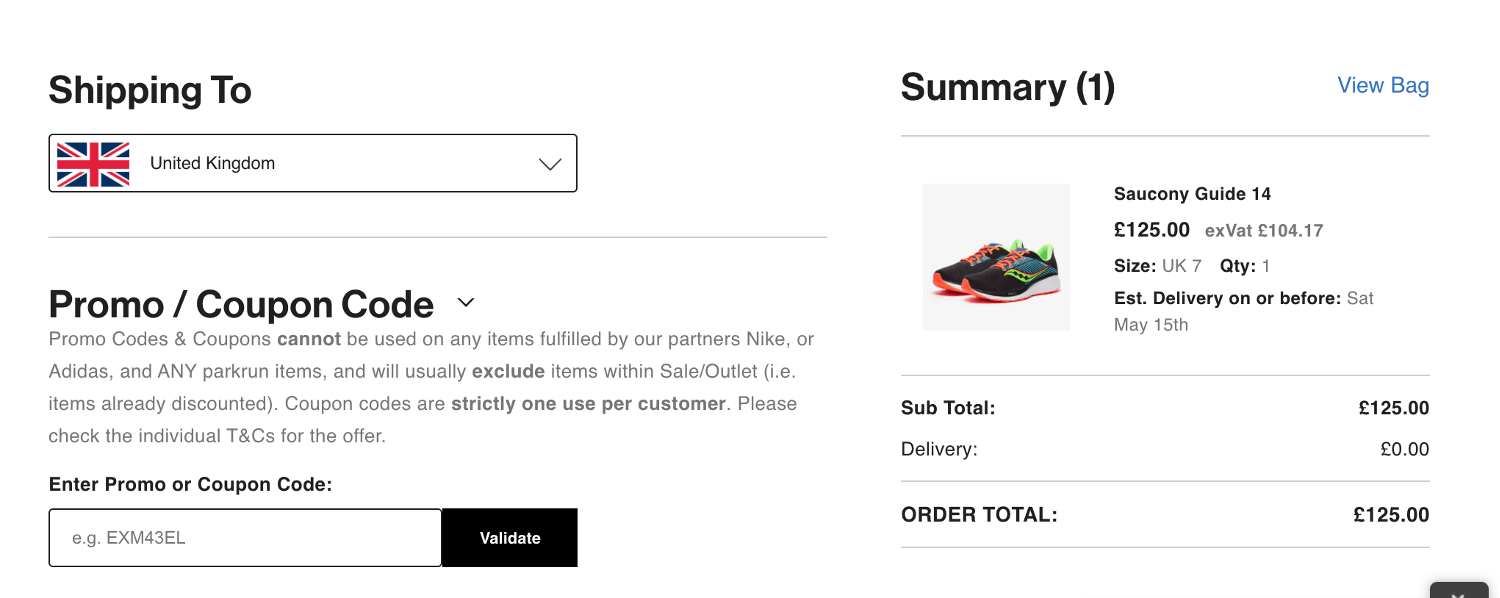
Task: Click the promo code entry field
Action: (x=244, y=537)
